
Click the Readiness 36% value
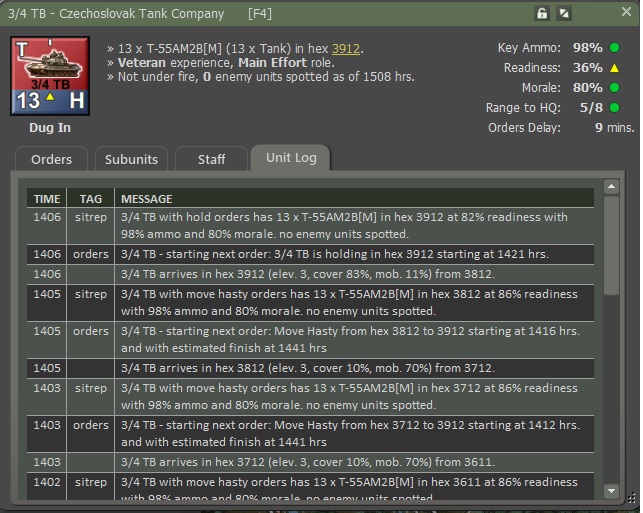coord(588,68)
